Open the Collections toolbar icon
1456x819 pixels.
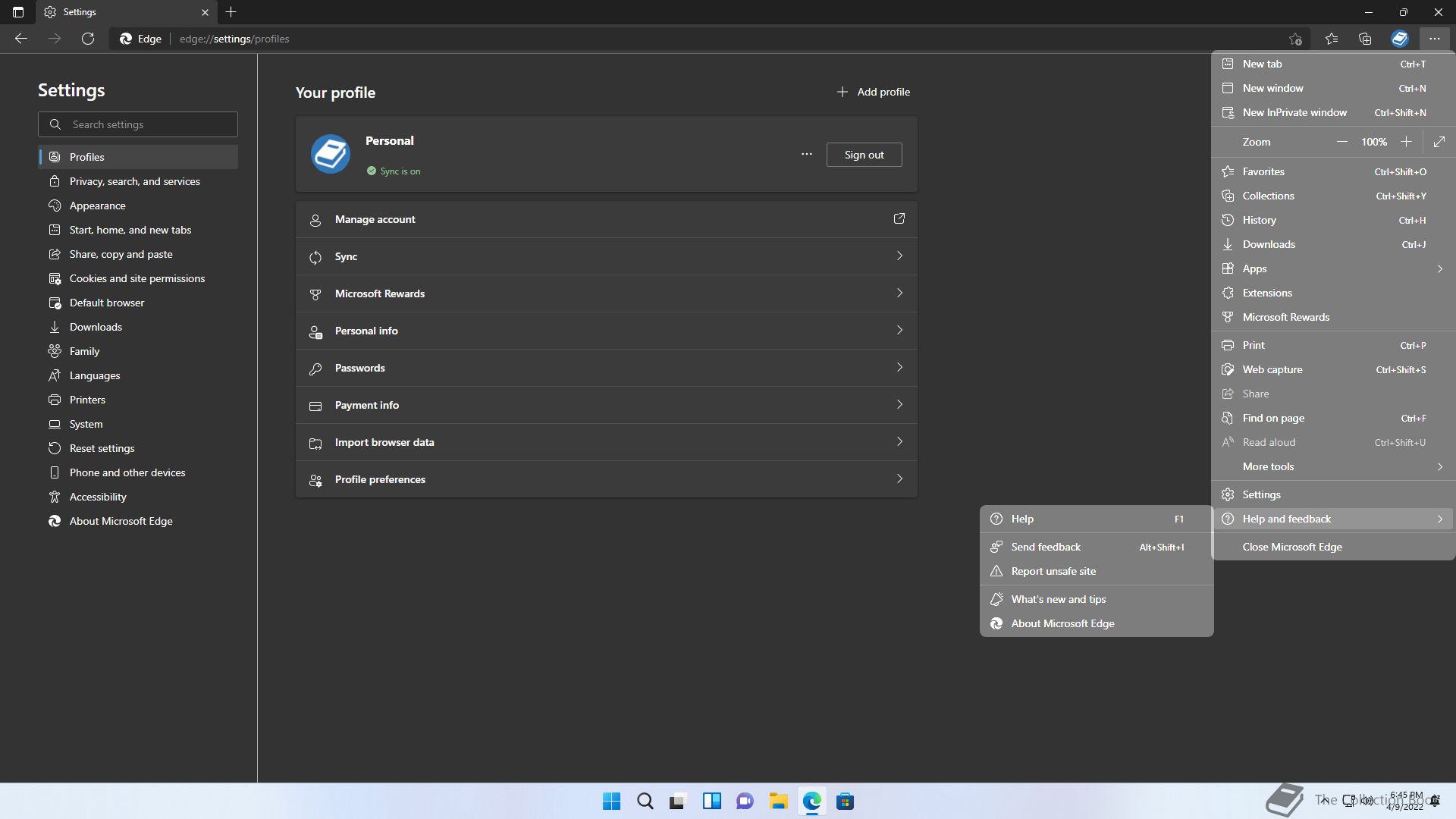pyautogui.click(x=1365, y=39)
